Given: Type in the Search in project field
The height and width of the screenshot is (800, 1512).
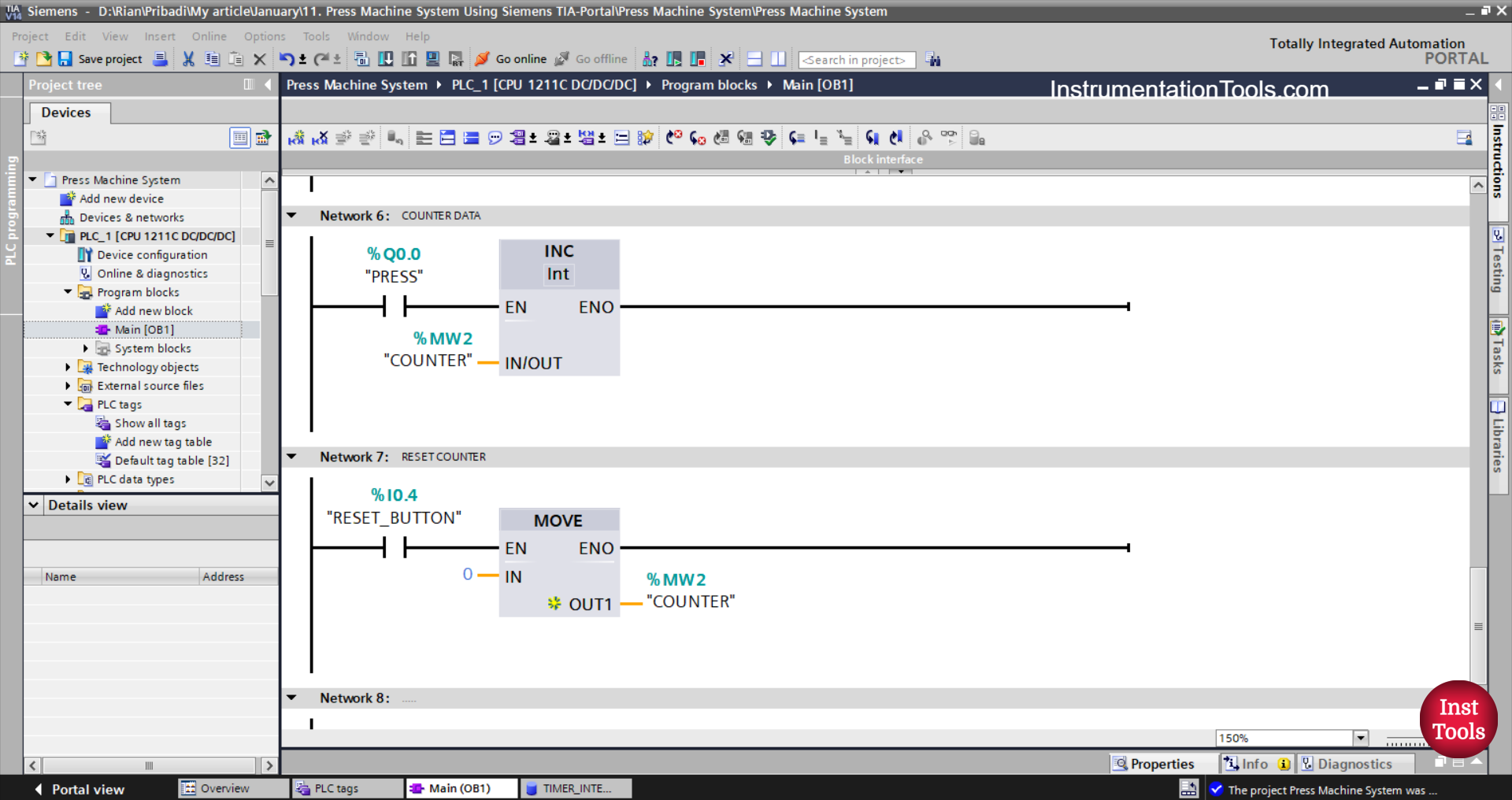Looking at the screenshot, I should [x=856, y=59].
